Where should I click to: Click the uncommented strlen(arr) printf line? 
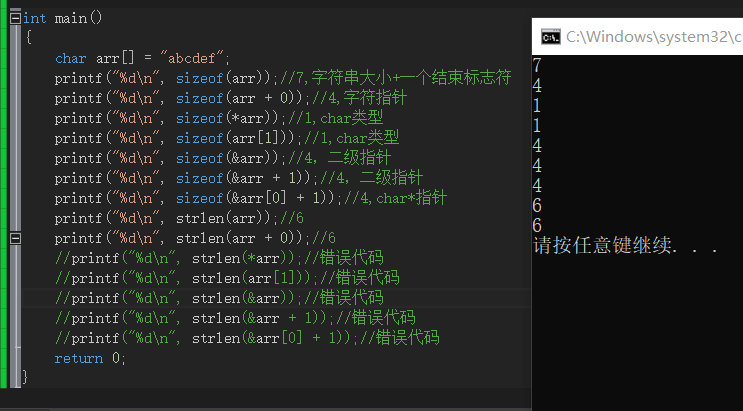[179, 218]
